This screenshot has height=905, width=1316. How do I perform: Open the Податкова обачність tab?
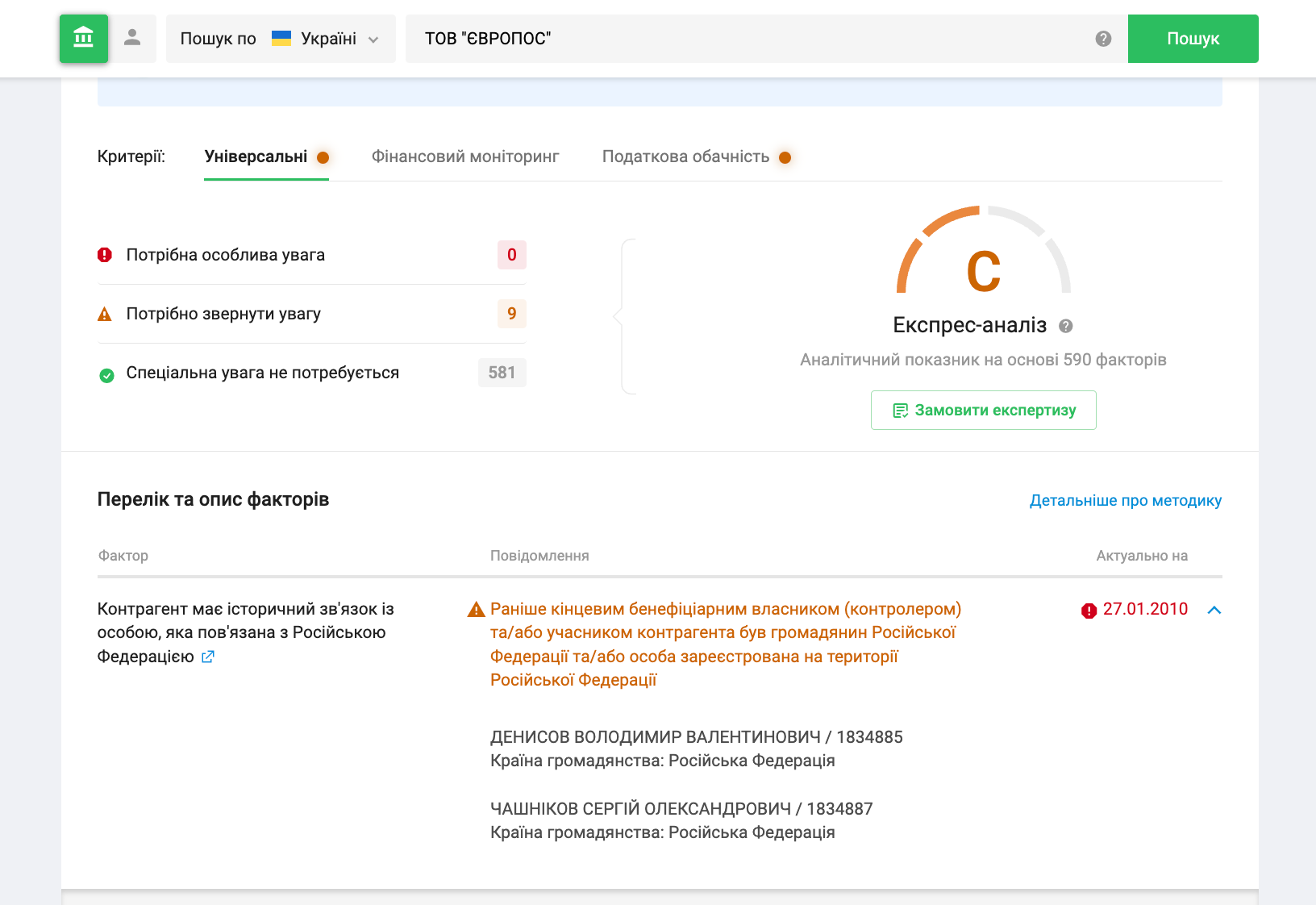[685, 156]
